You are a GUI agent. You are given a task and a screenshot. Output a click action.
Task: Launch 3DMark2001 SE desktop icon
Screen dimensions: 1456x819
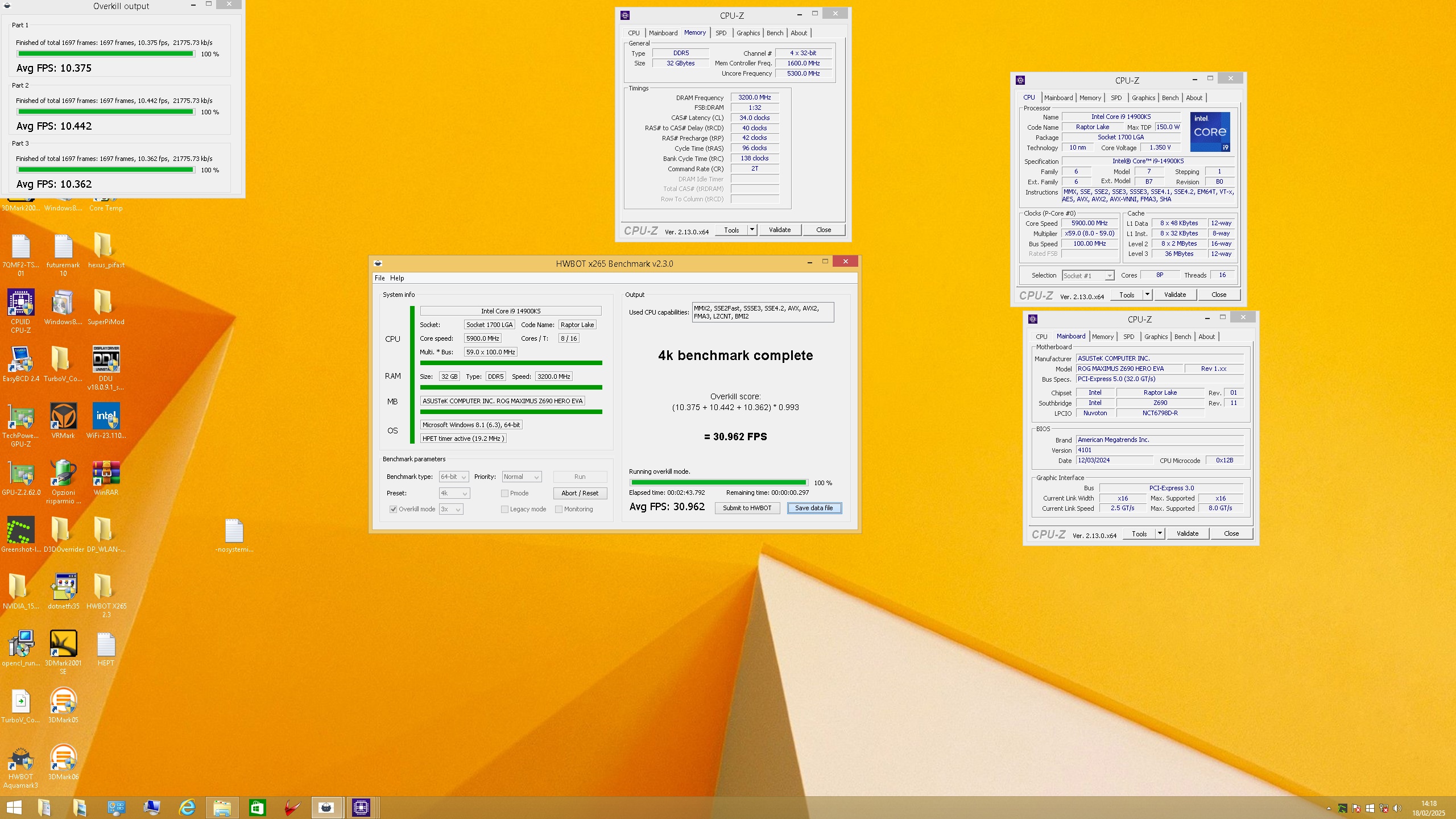click(x=63, y=651)
